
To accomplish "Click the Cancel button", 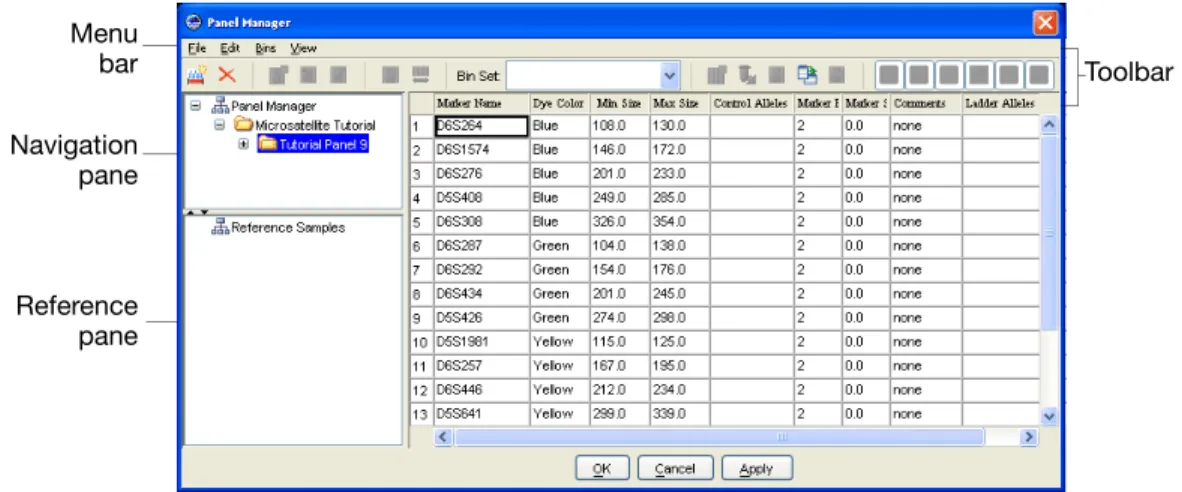I will (x=674, y=468).
